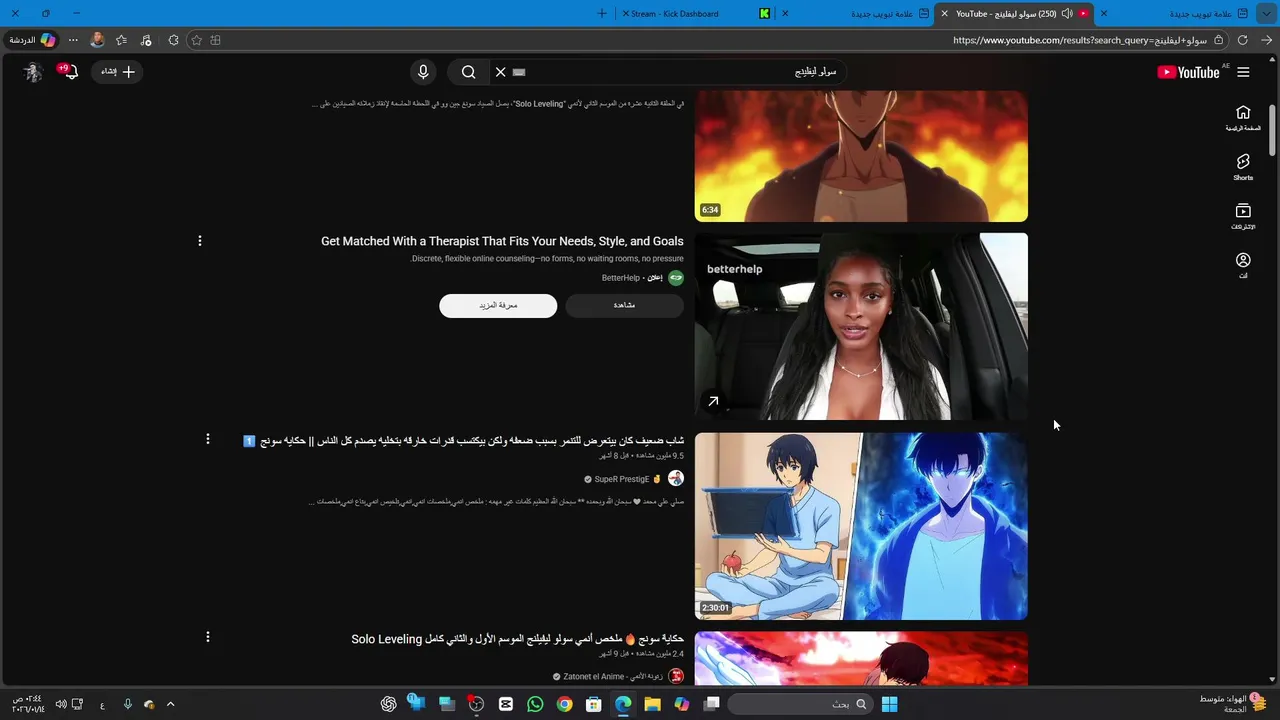Image resolution: width=1280 pixels, height=720 pixels.
Task: Click the taskbar search box
Action: point(800,704)
